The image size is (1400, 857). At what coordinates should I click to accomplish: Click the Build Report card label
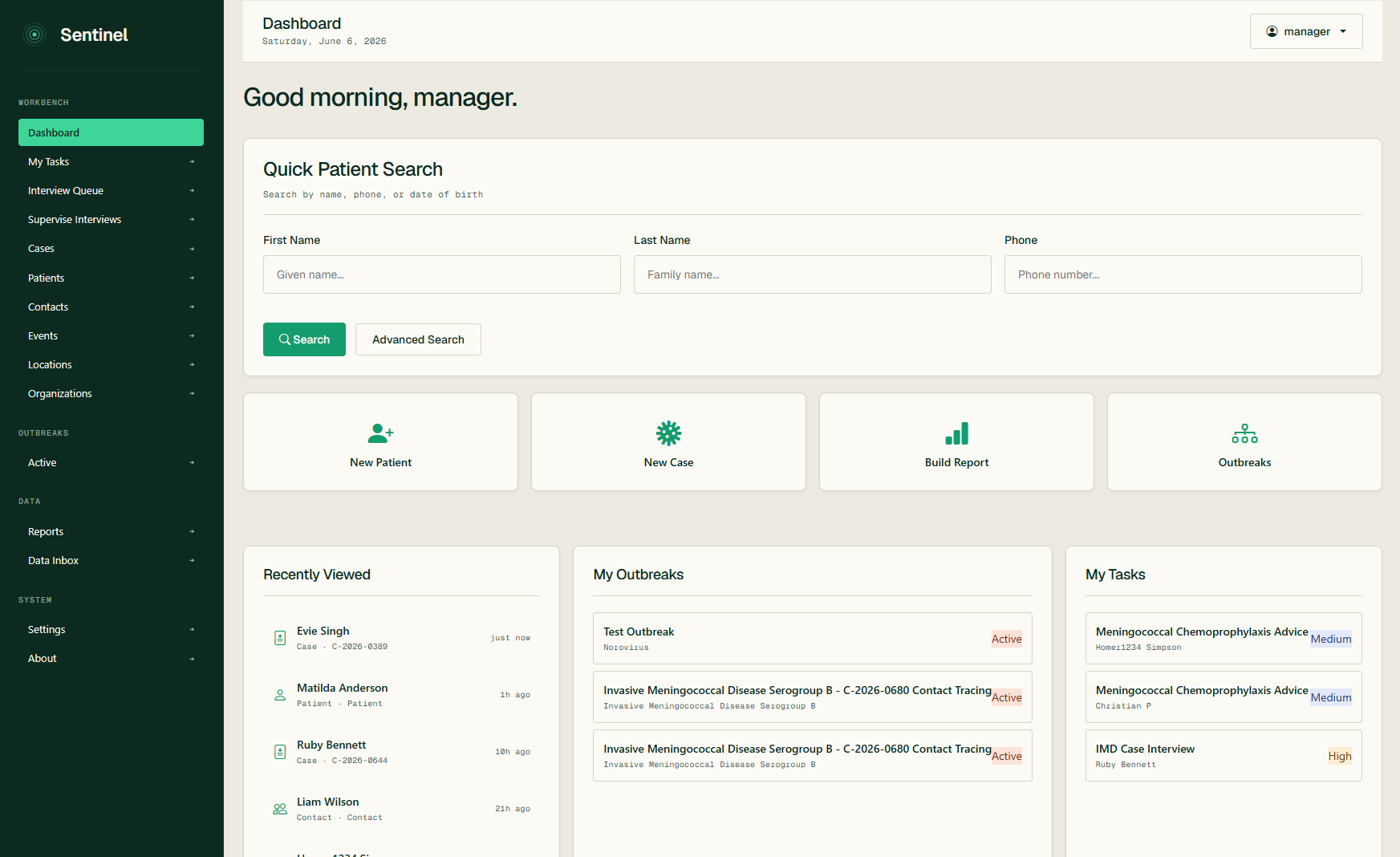[956, 462]
